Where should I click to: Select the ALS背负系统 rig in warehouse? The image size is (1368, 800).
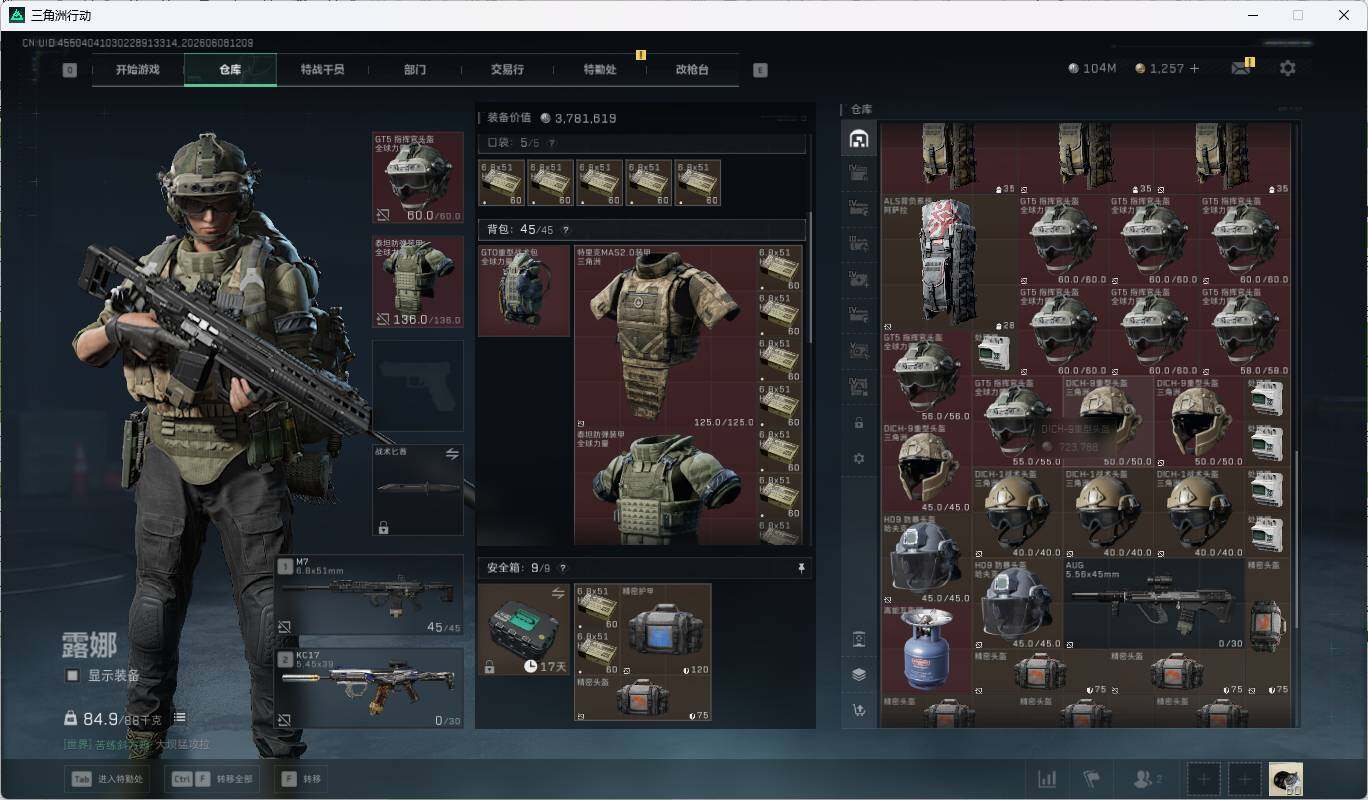click(x=949, y=263)
